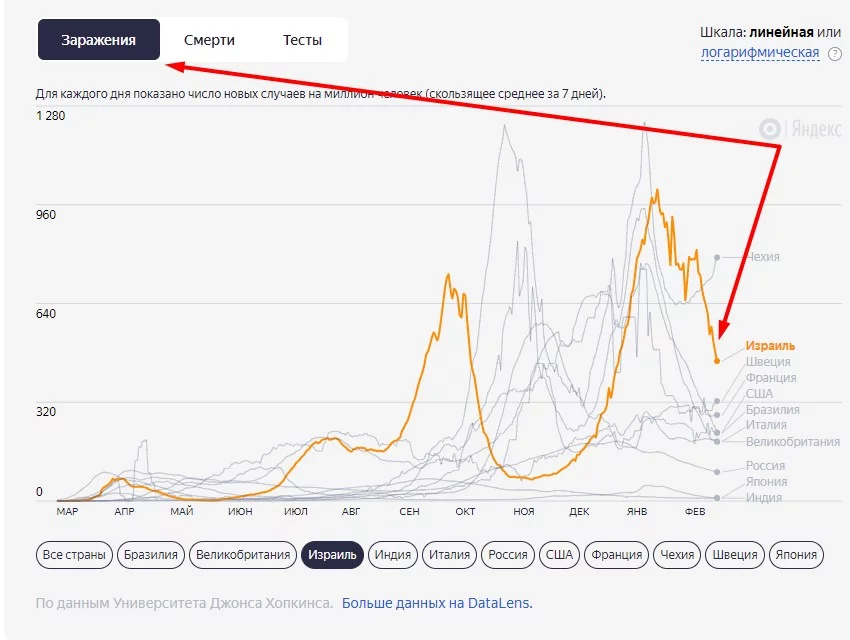This screenshot has width=850, height=640.
Task: Toggle the Швеция country chip
Action: tap(735, 554)
